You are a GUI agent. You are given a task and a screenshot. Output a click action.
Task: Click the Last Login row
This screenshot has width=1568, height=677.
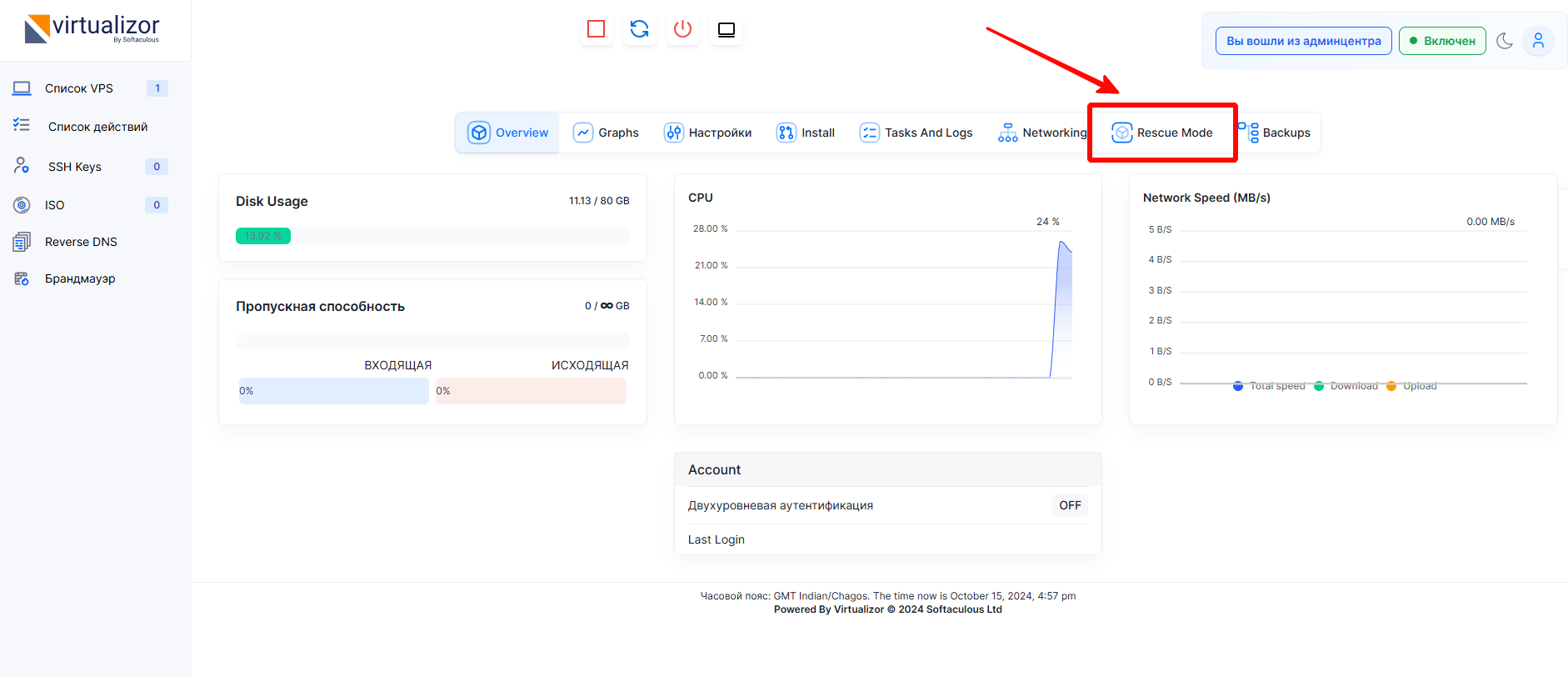point(888,539)
